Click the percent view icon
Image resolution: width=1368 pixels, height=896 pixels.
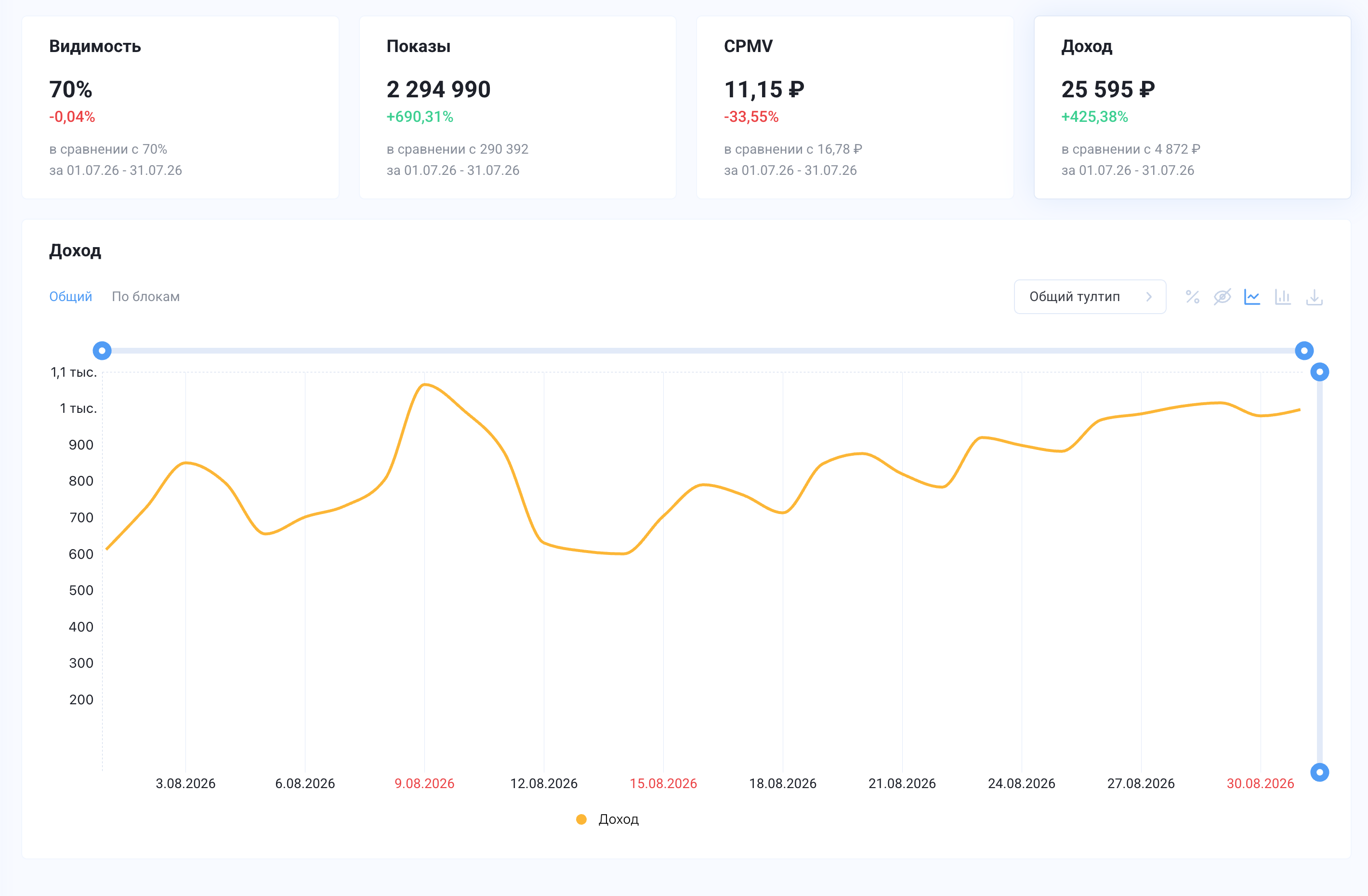(1192, 297)
